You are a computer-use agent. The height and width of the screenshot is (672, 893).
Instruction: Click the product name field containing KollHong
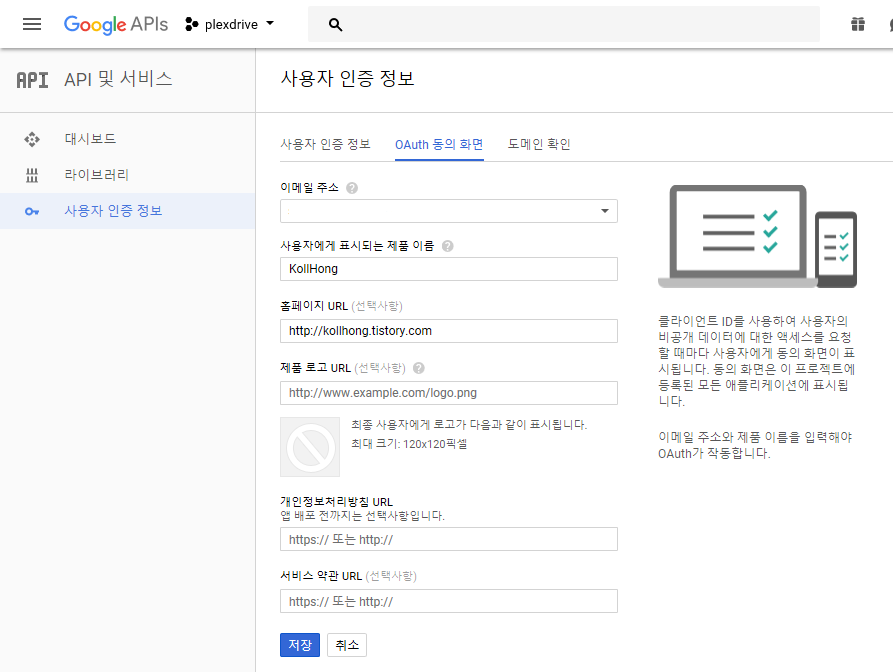[x=449, y=269]
